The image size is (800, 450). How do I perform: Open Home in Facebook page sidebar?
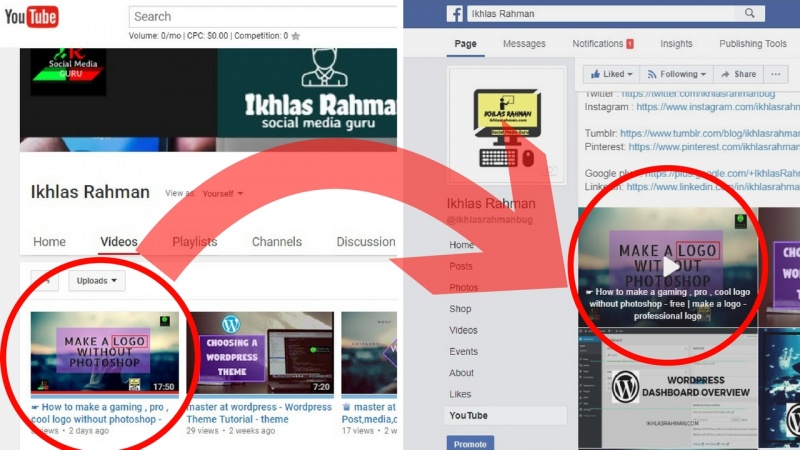point(461,245)
